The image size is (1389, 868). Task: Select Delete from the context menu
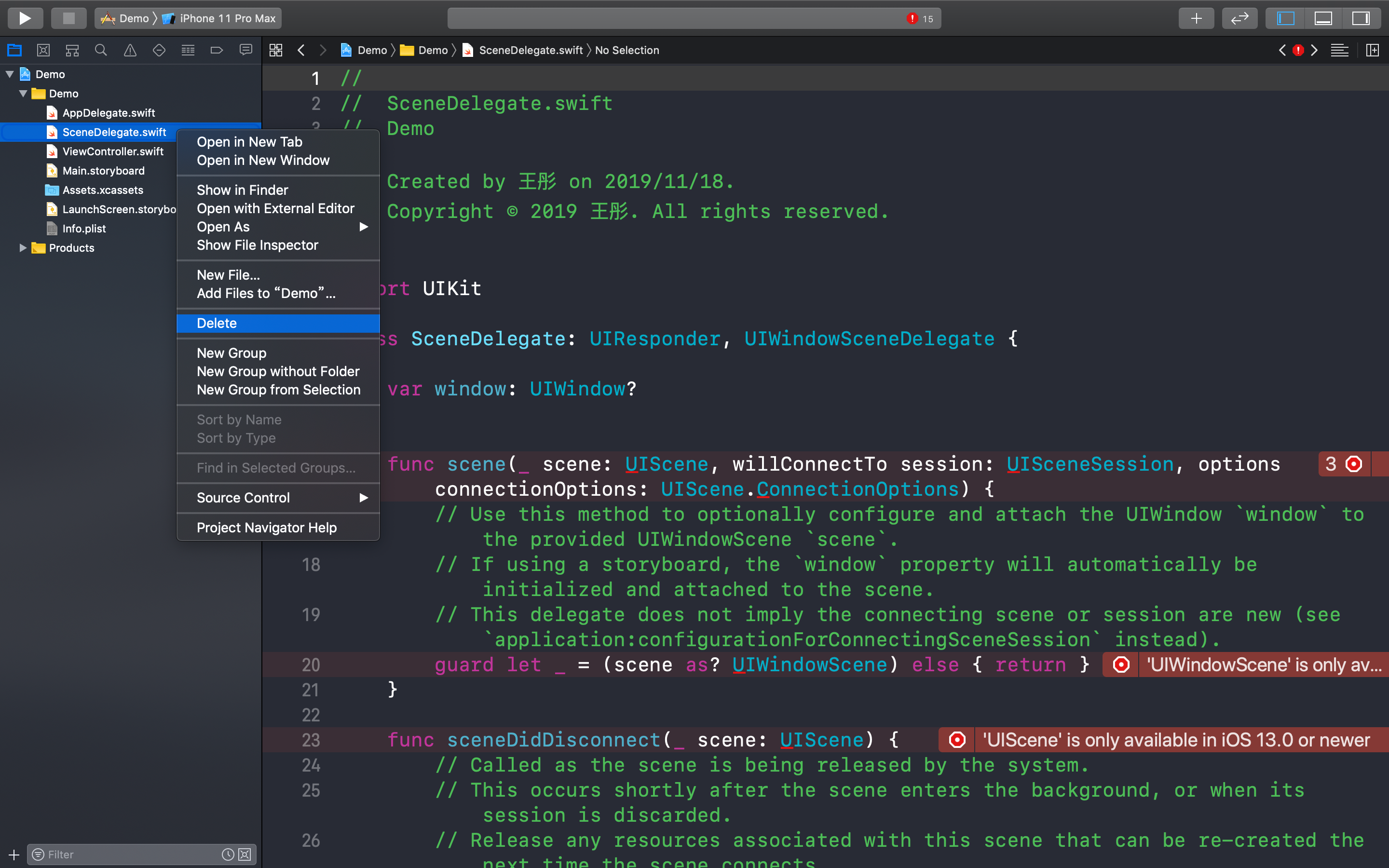(x=217, y=323)
